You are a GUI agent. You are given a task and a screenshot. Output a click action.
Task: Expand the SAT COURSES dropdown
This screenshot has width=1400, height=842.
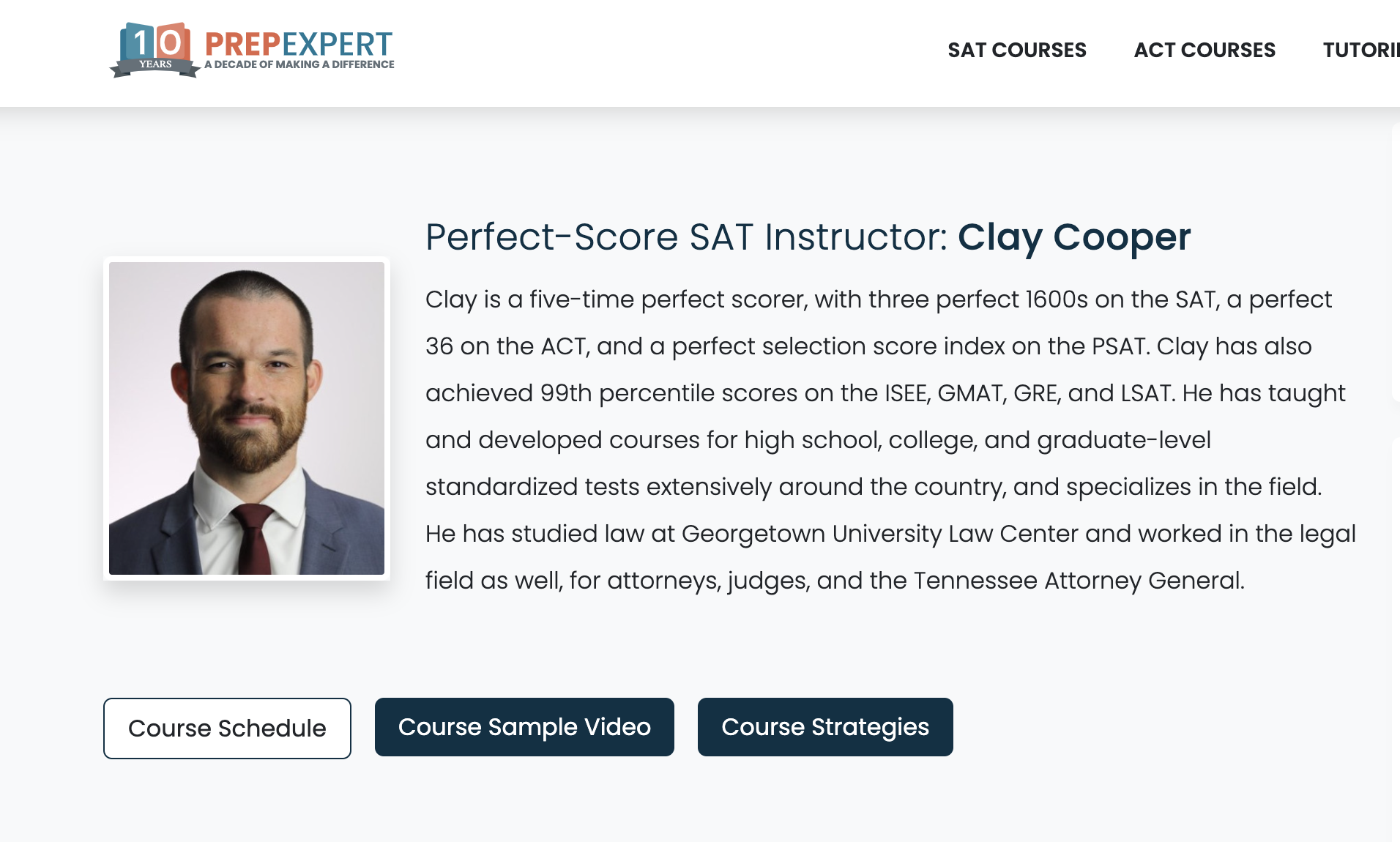(1017, 50)
